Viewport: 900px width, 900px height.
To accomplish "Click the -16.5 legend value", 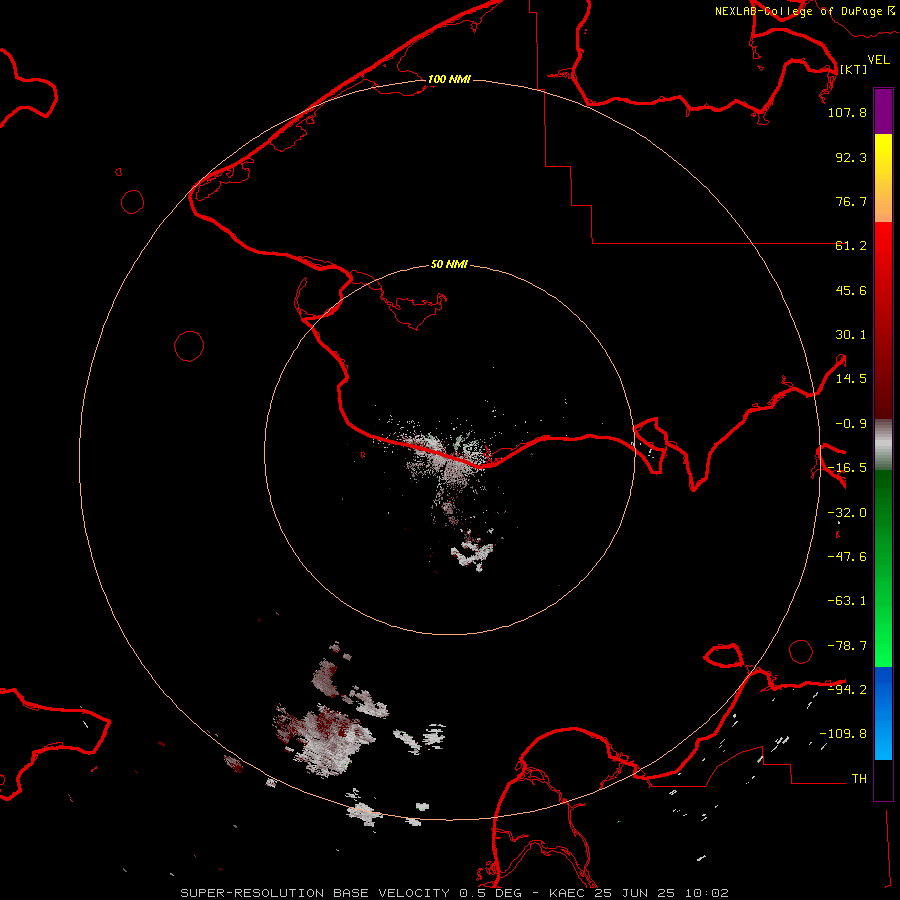I will click(847, 468).
